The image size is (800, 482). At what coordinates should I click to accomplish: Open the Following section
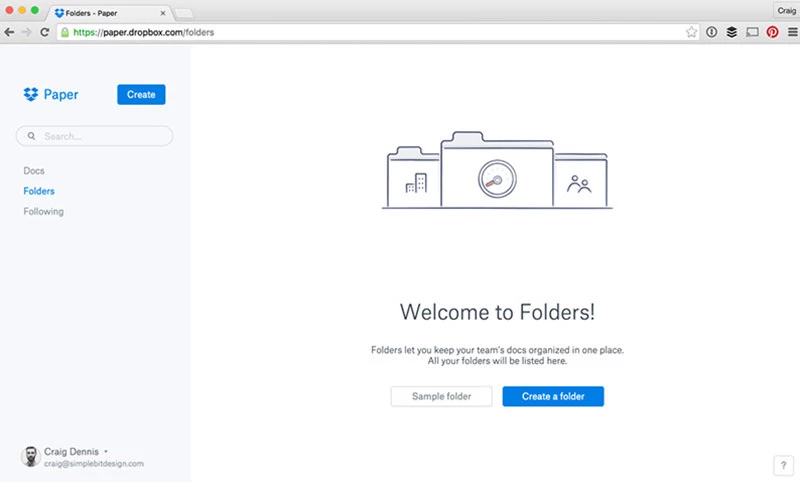tap(43, 212)
